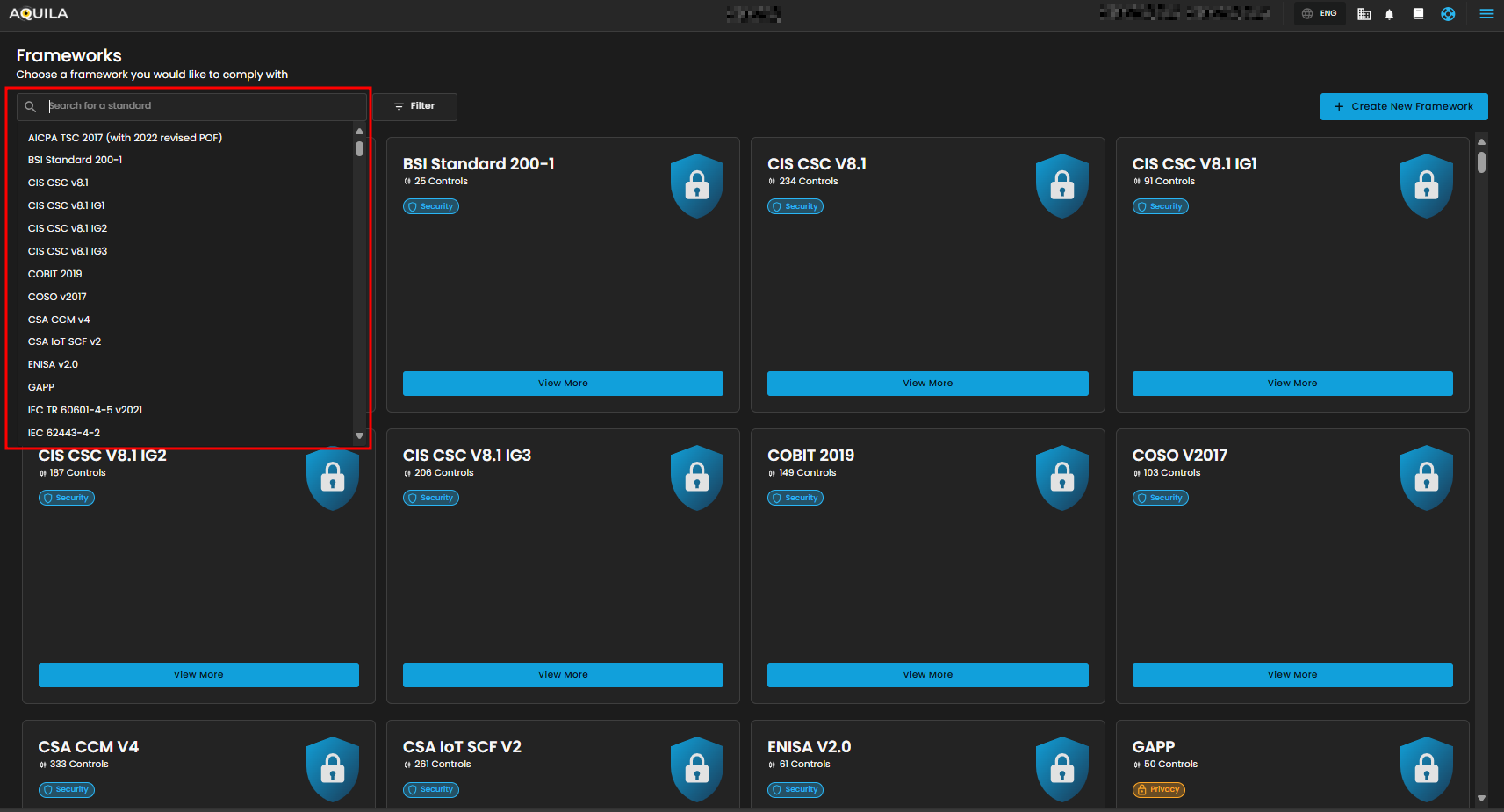Screen dimensions: 1504x812
Task: Click the Privacy tag on GAPP card
Action: [1158, 789]
